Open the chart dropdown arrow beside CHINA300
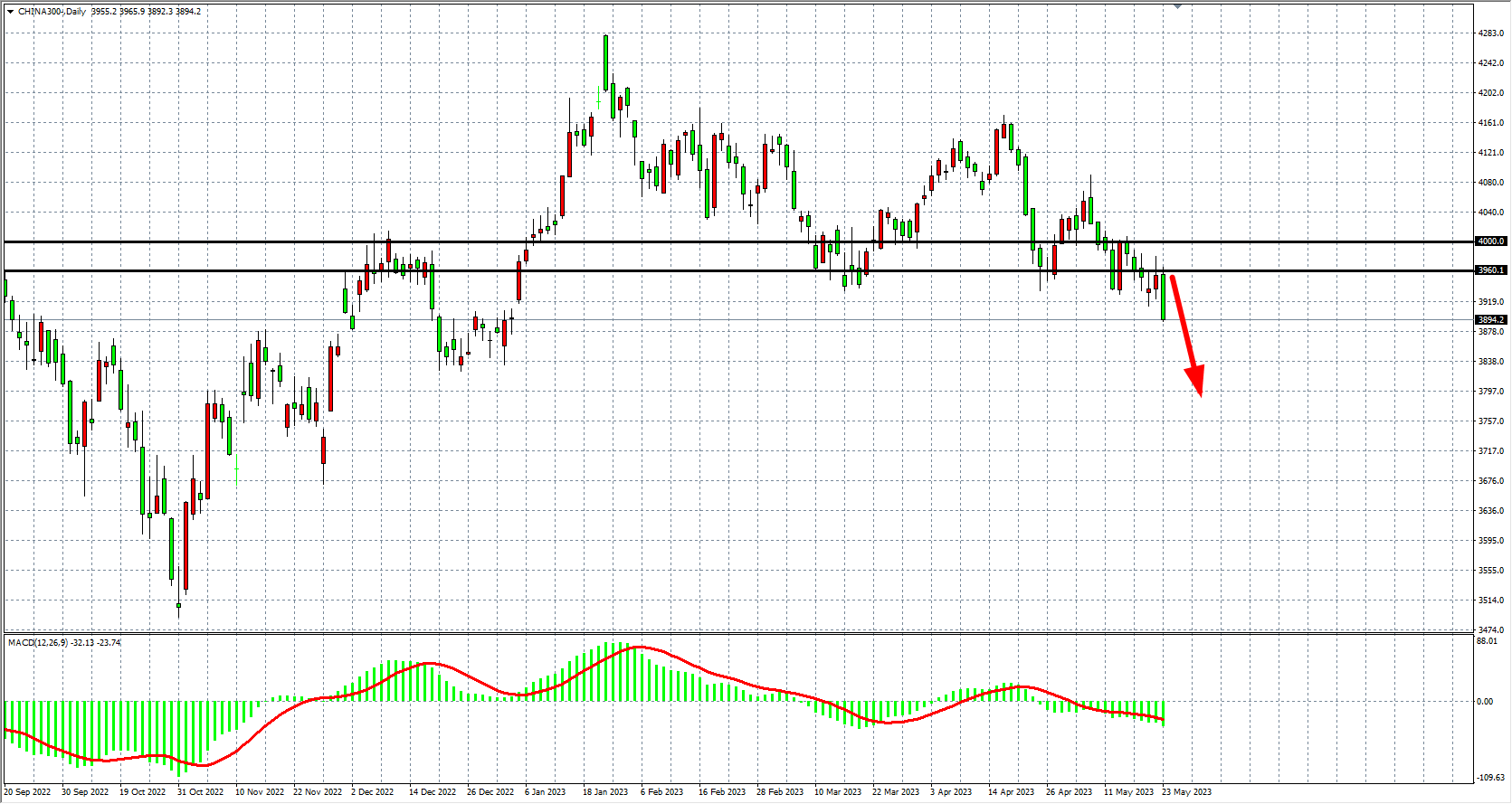The height and width of the screenshot is (804, 1512). 10,12
